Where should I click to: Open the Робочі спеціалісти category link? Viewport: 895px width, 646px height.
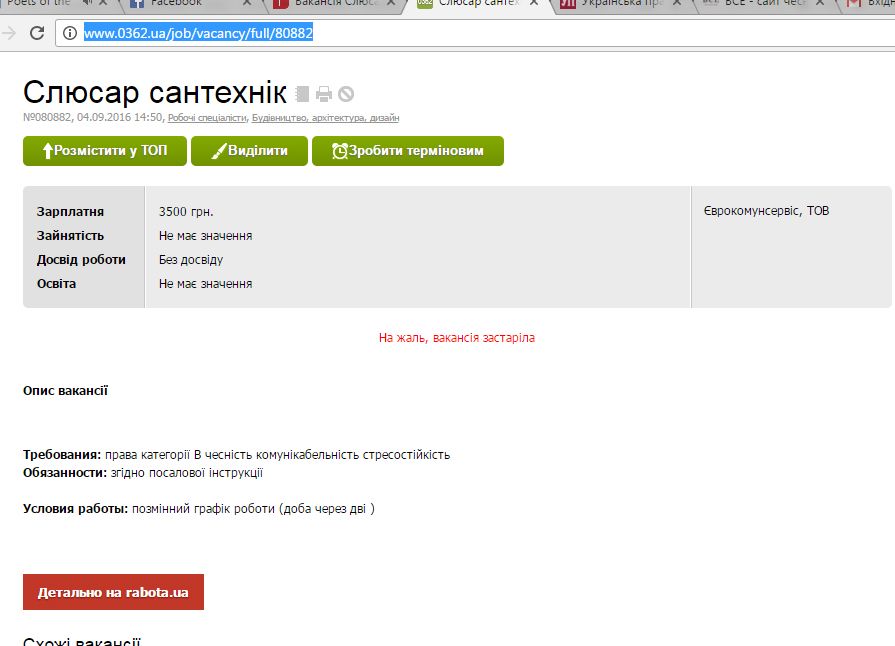coord(207,118)
